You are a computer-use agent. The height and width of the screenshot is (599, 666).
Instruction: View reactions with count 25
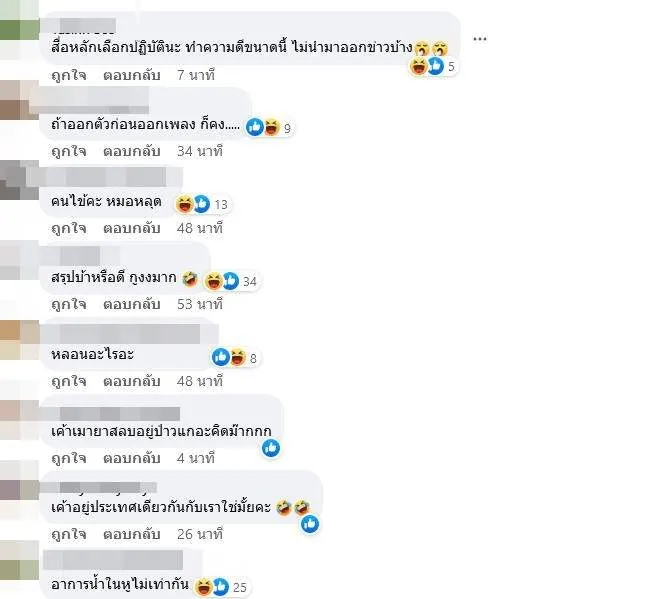(221, 587)
